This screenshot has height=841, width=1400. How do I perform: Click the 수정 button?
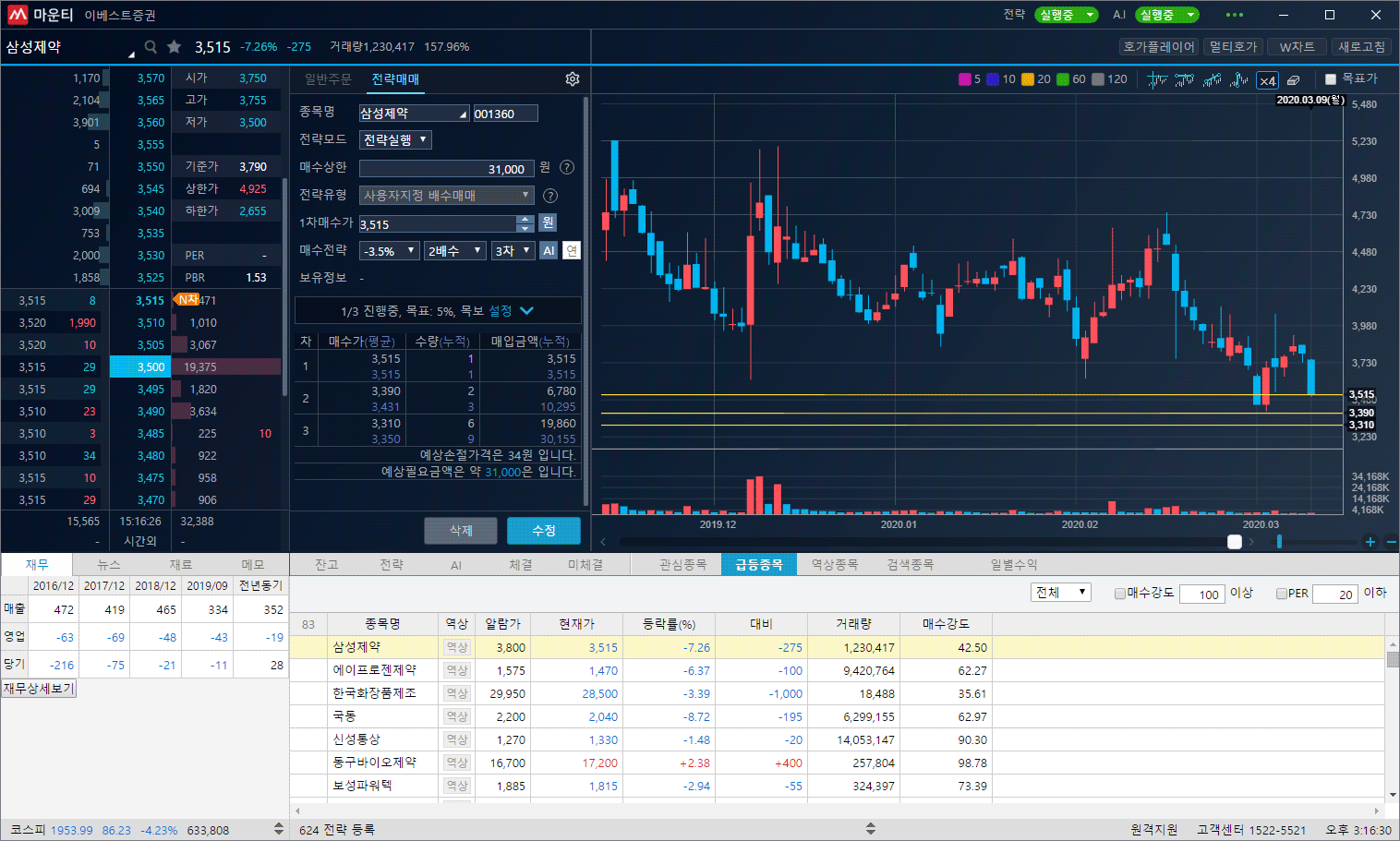click(x=543, y=531)
